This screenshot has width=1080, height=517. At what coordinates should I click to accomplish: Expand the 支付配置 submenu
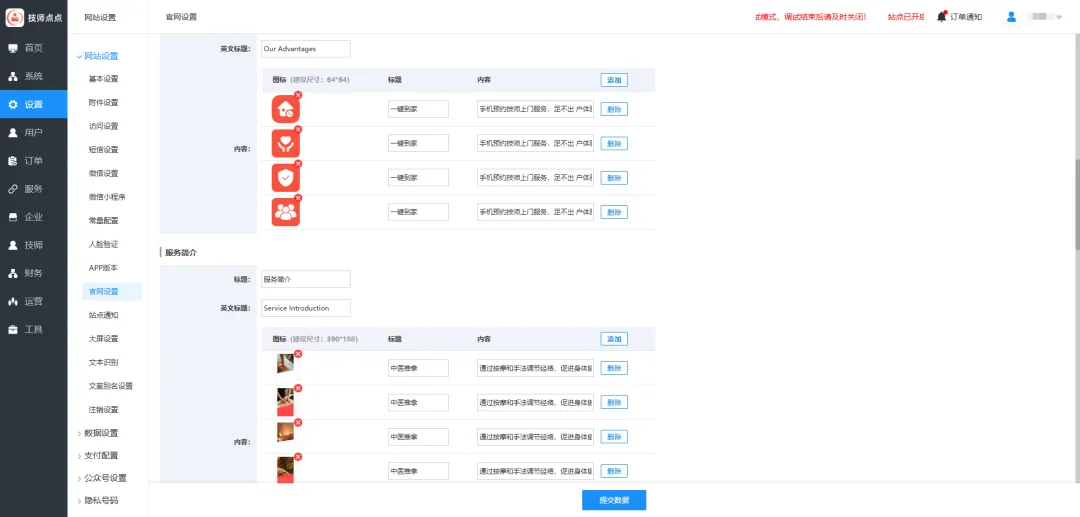tap(100, 455)
